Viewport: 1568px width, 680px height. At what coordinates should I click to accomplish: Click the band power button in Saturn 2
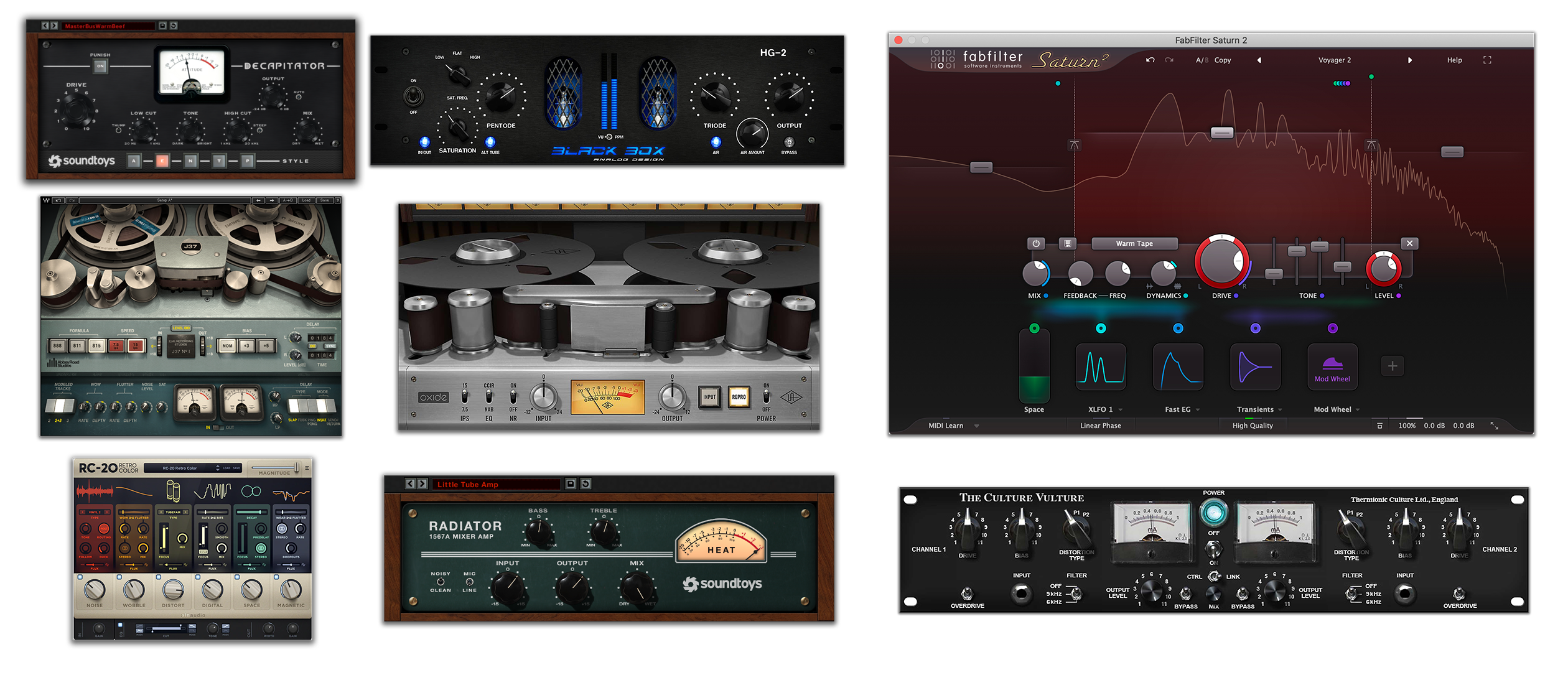coord(1036,244)
